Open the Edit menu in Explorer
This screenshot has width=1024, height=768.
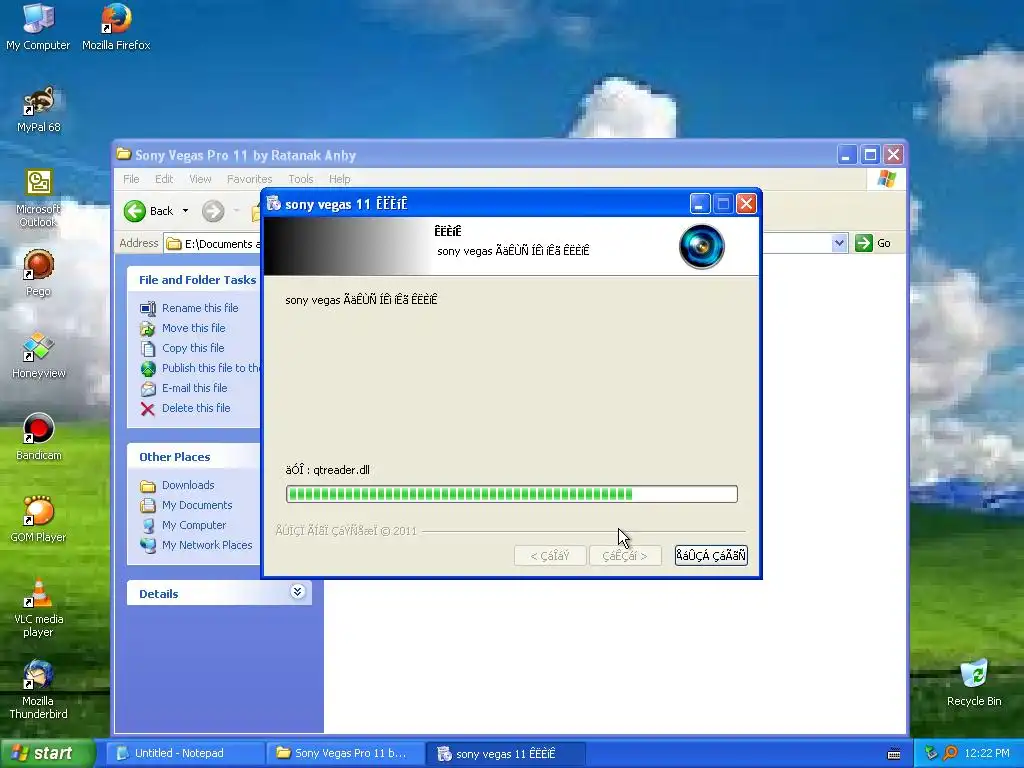pos(164,179)
